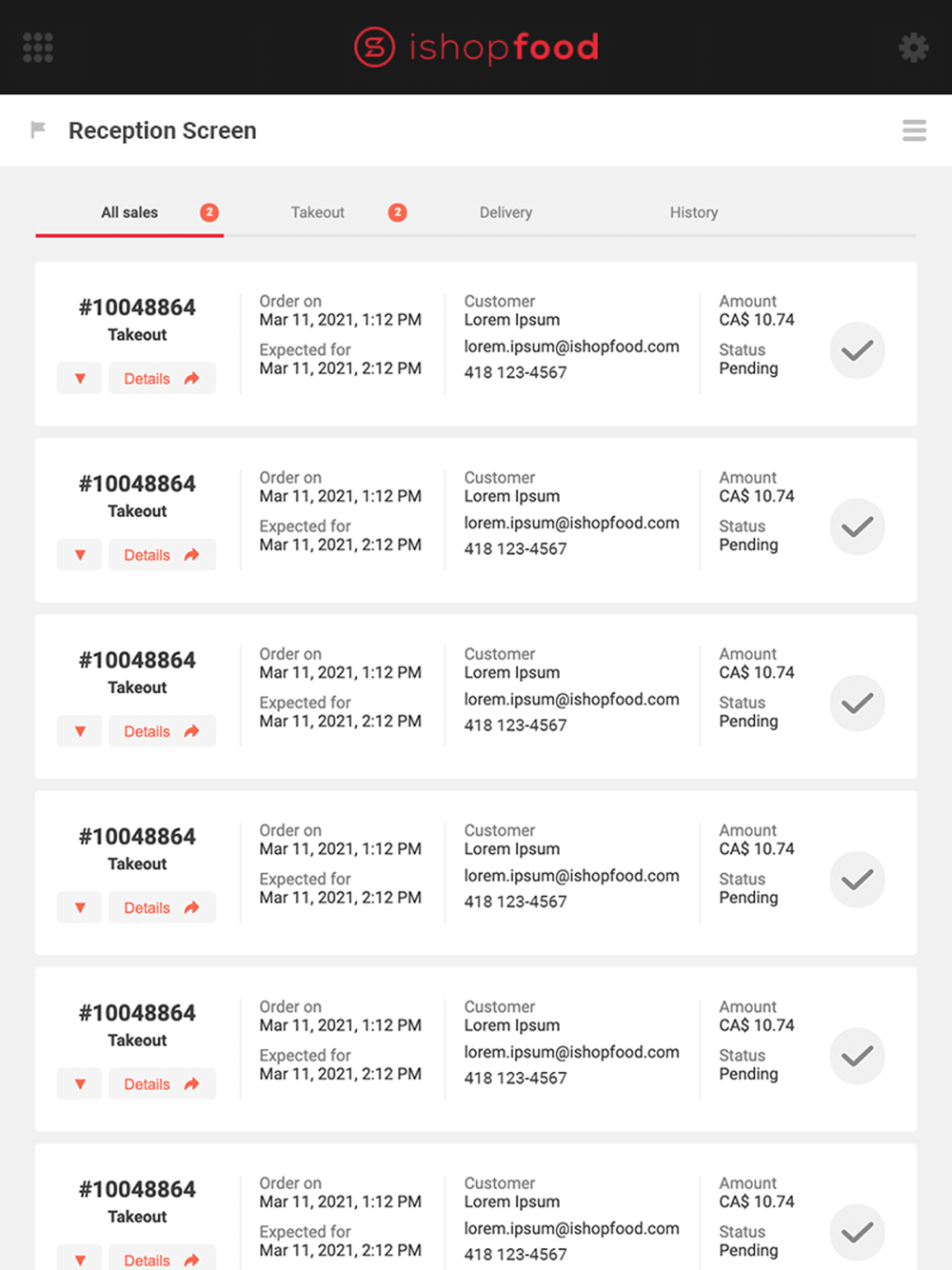Expand the third order's dropdown arrow
The height and width of the screenshot is (1270, 952).
pyautogui.click(x=80, y=731)
